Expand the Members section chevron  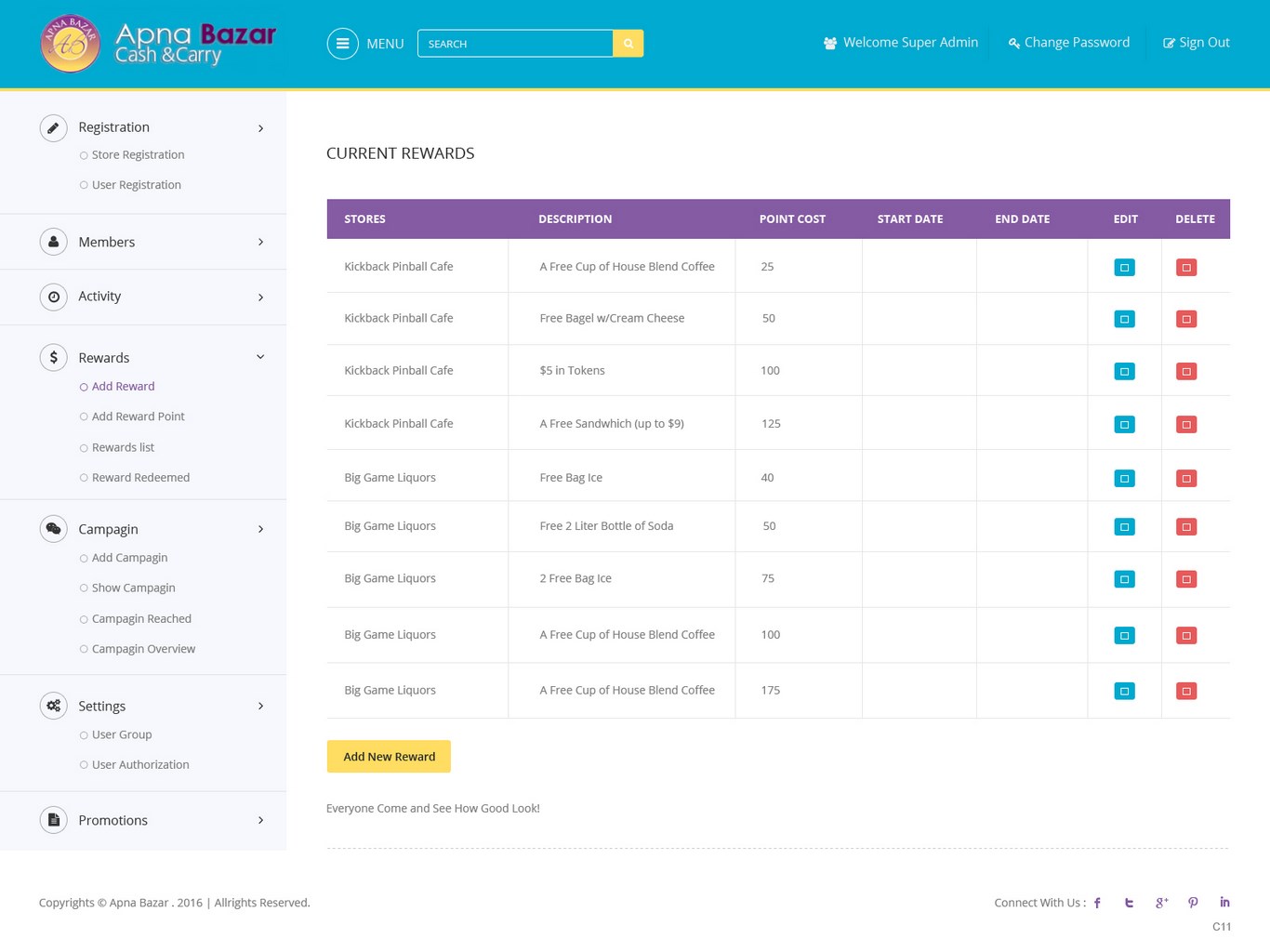(x=260, y=243)
